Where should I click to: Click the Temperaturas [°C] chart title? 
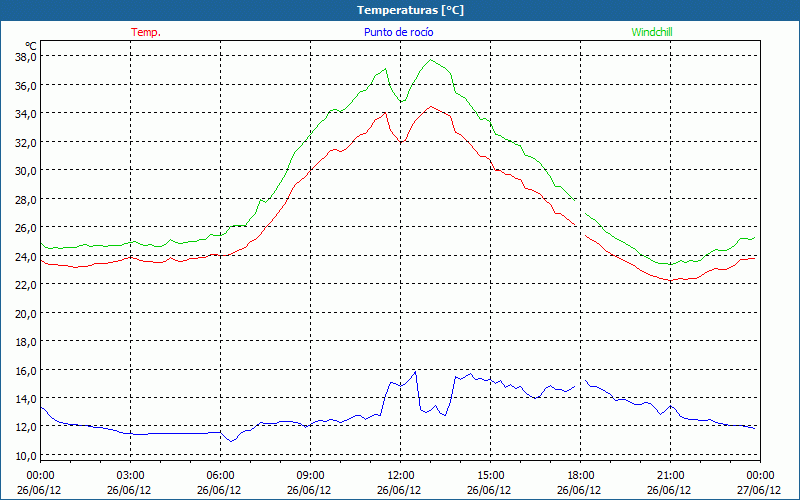click(410, 10)
